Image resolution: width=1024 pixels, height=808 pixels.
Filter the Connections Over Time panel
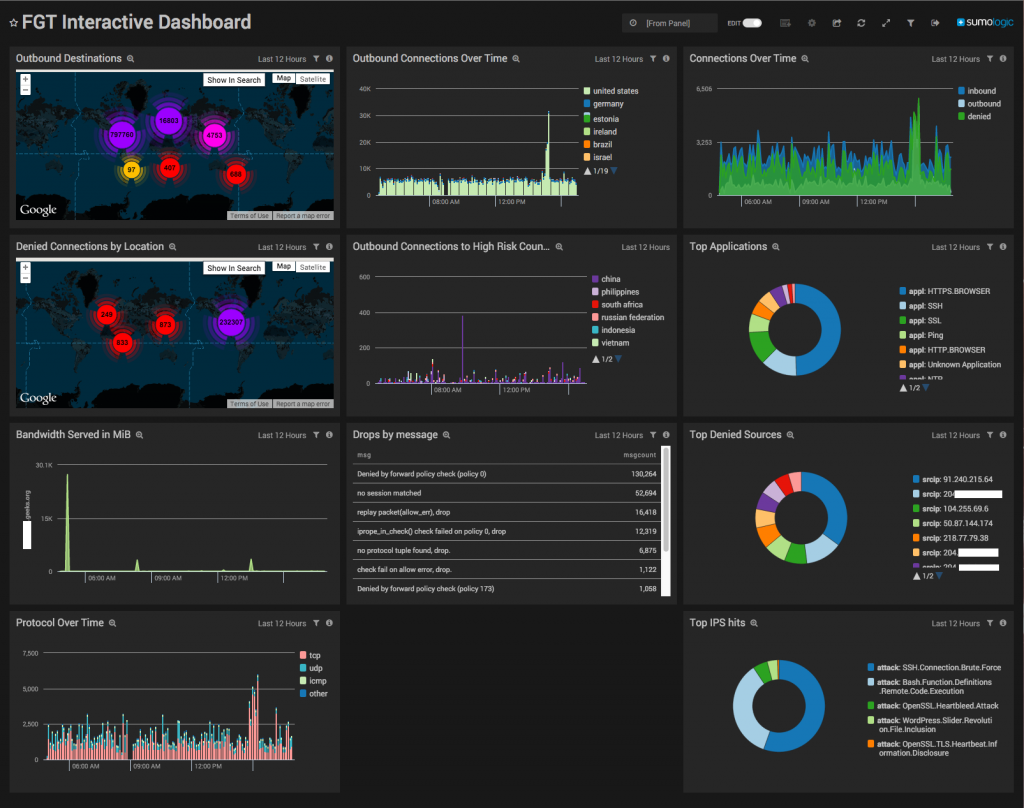[x=990, y=59]
